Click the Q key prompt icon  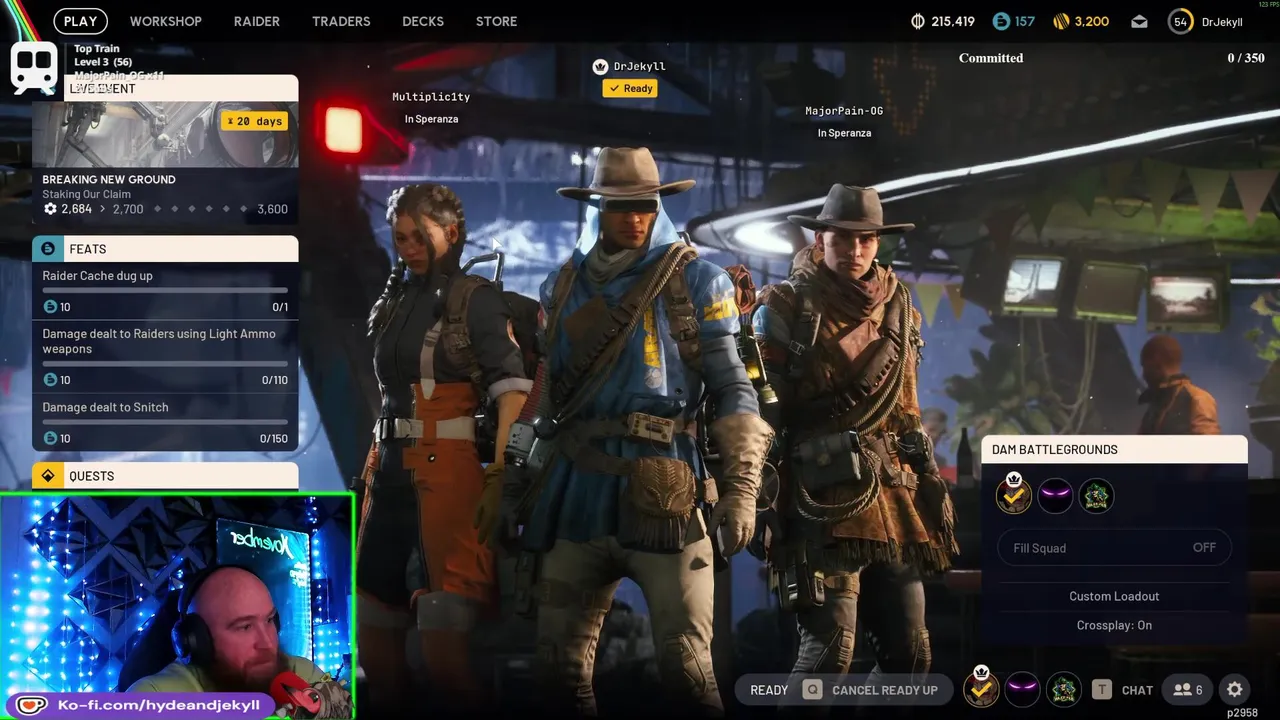[x=812, y=690]
